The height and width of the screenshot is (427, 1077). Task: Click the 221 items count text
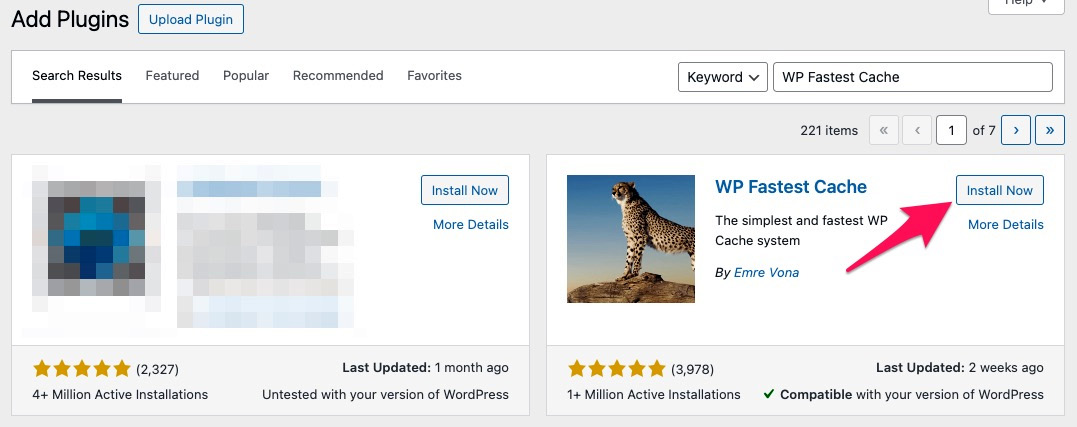(829, 130)
